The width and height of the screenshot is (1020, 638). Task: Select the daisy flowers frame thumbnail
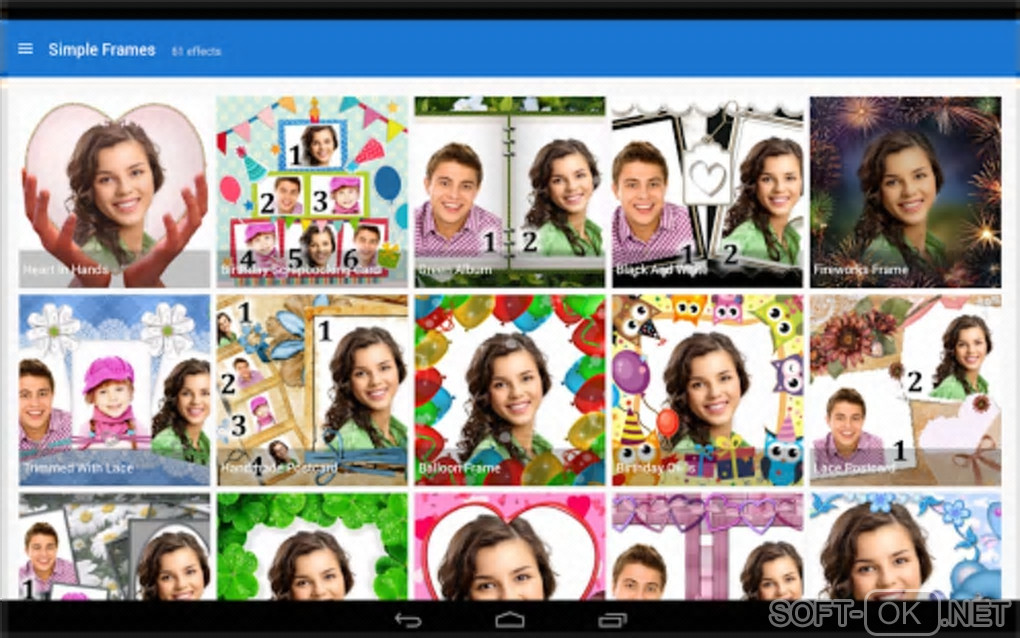pyautogui.click(x=114, y=546)
